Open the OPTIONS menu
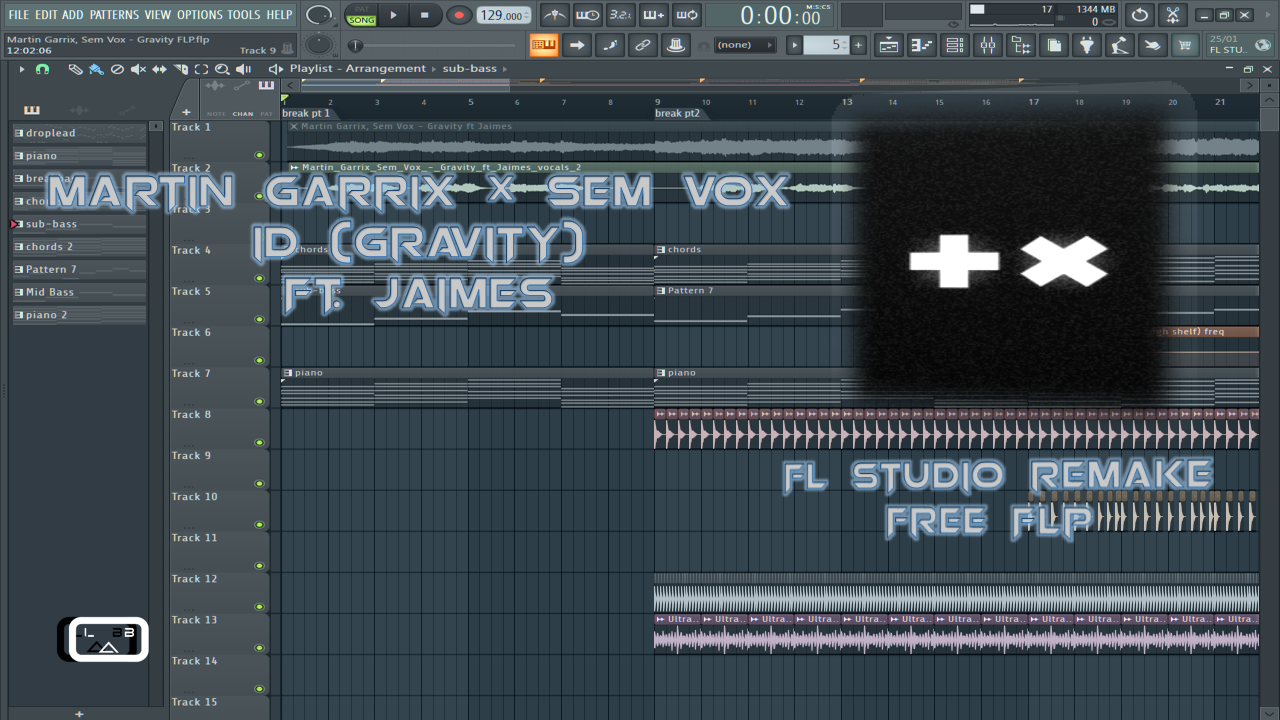 point(200,15)
